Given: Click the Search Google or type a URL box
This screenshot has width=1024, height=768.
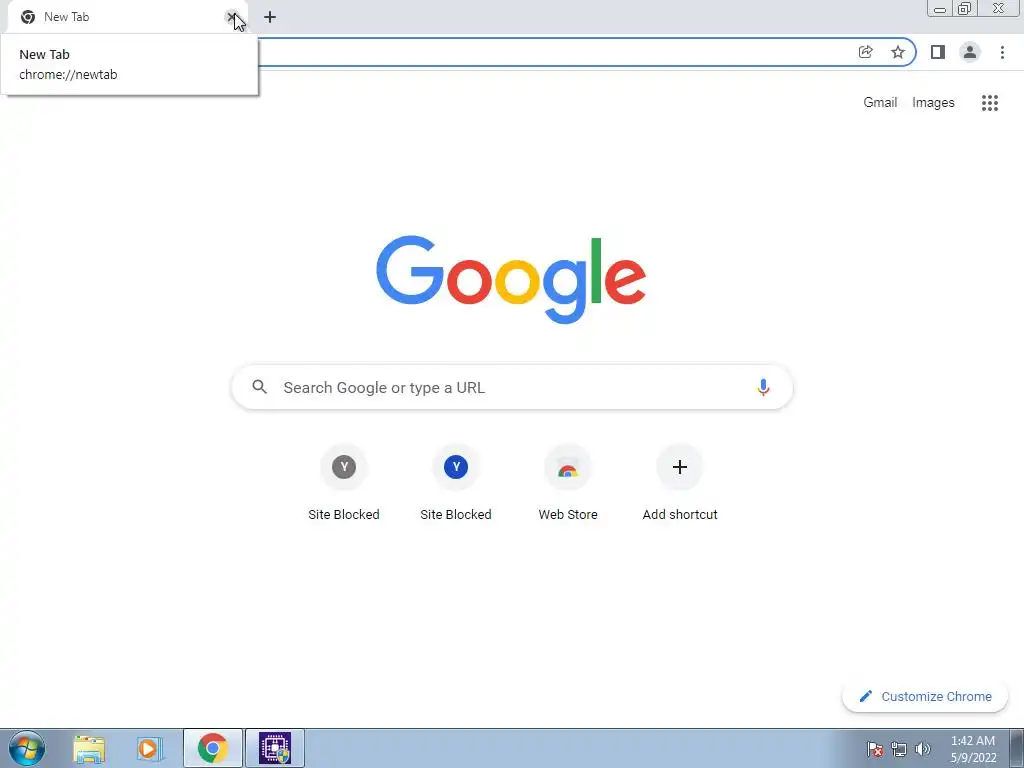Looking at the screenshot, I should [x=512, y=387].
